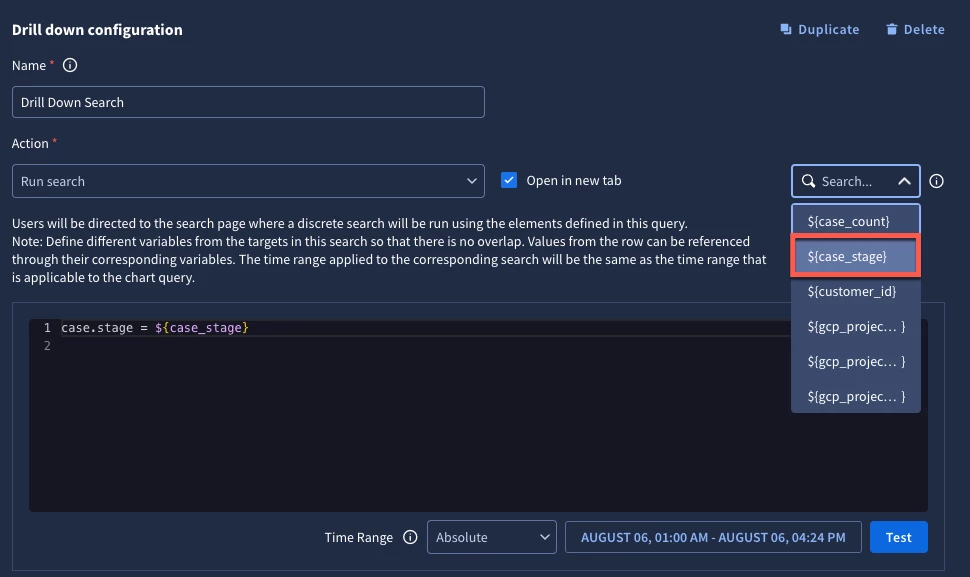Click line number 2 in editor
This screenshot has height=577, width=970.
click(47, 346)
